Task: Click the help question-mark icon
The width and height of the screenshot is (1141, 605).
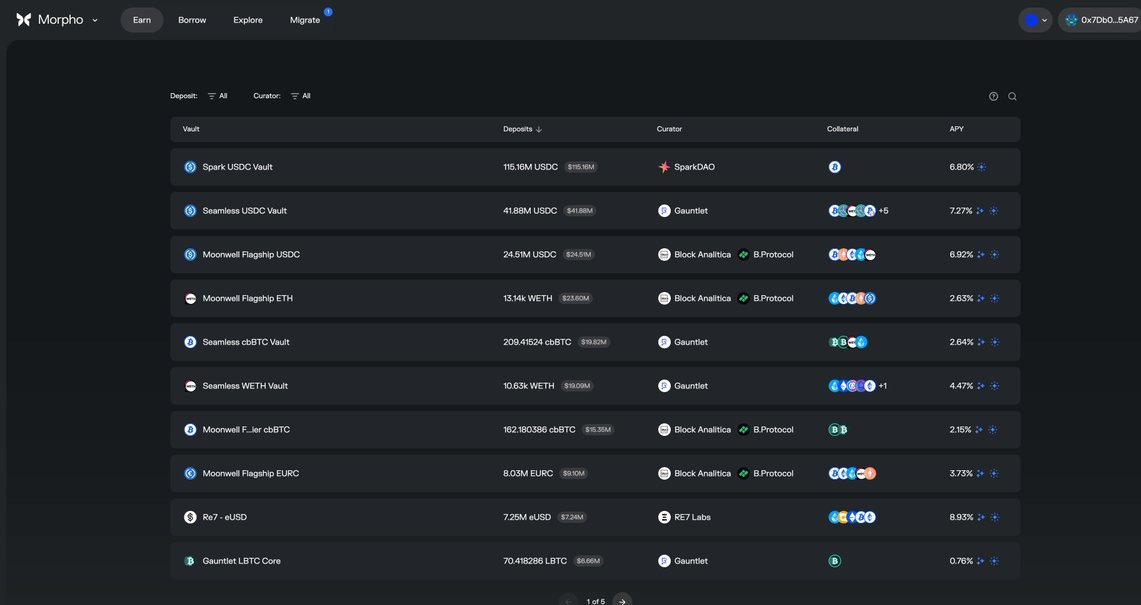Action: pyautogui.click(x=993, y=96)
